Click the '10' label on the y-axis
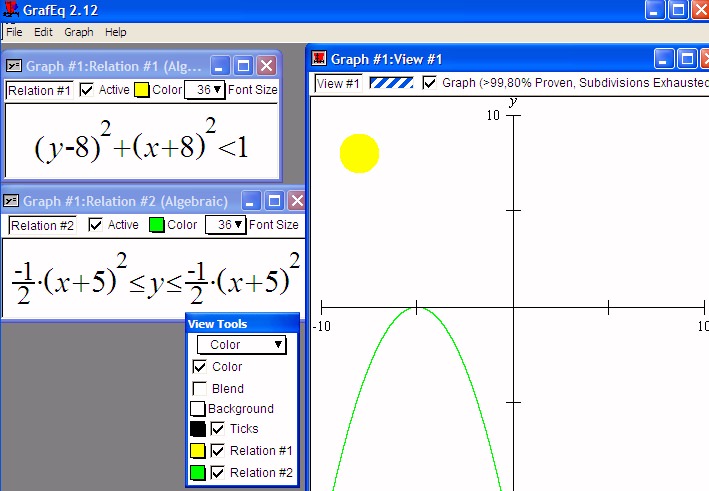 [493, 115]
